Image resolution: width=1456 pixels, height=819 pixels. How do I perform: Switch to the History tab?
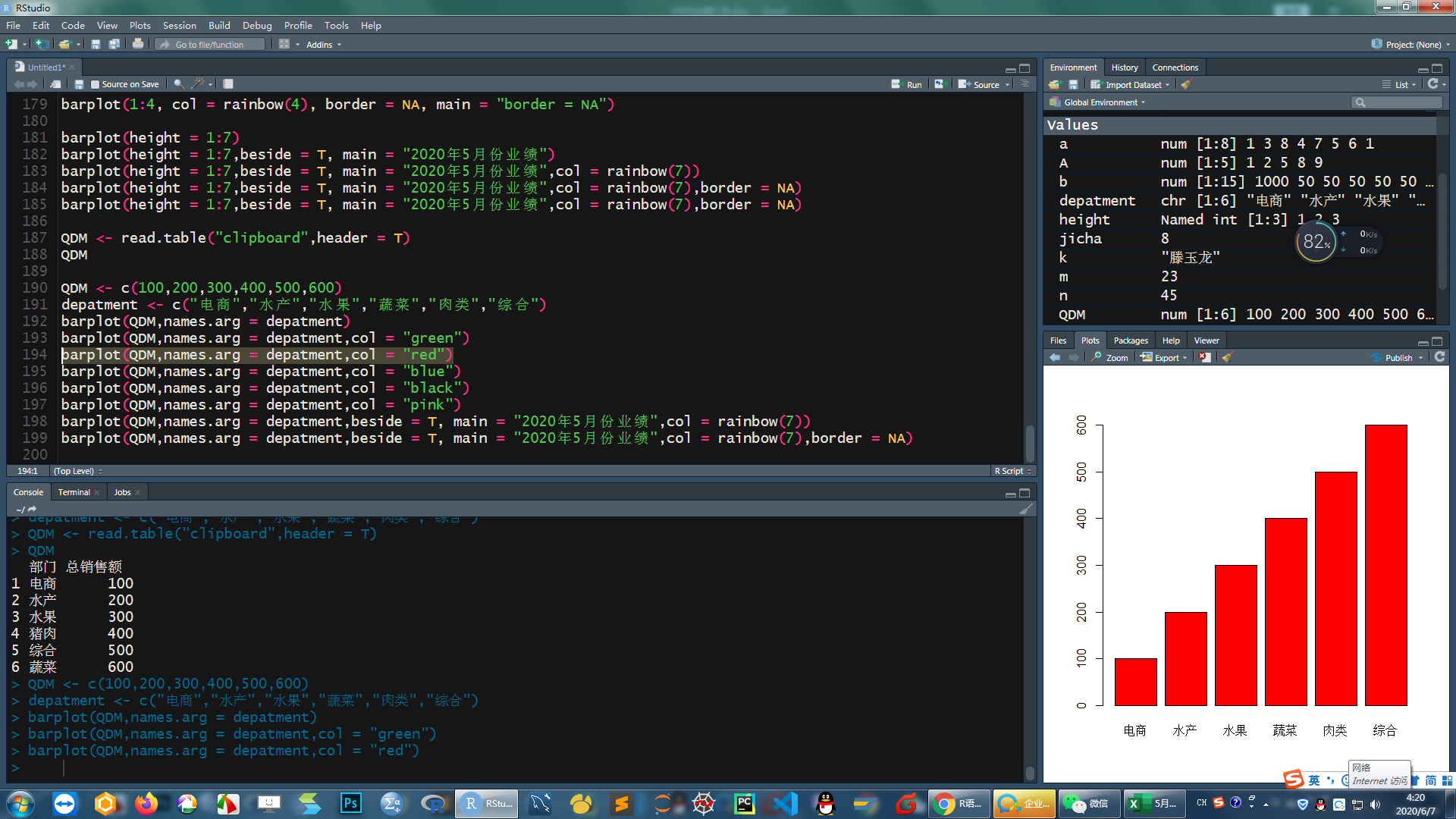point(1124,67)
